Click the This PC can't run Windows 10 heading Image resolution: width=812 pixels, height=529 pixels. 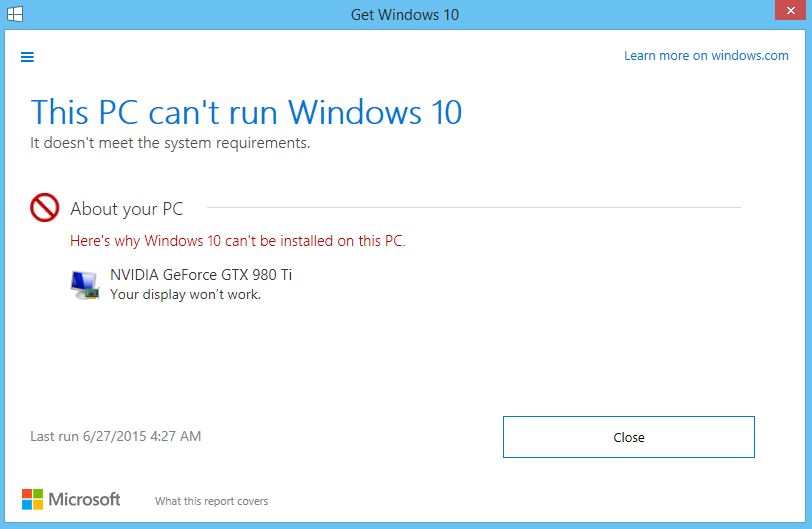246,112
